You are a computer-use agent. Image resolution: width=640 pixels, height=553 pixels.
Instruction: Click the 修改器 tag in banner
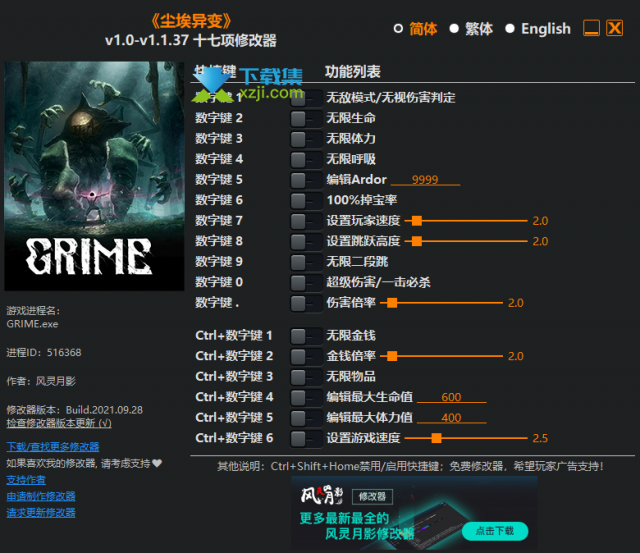372,497
